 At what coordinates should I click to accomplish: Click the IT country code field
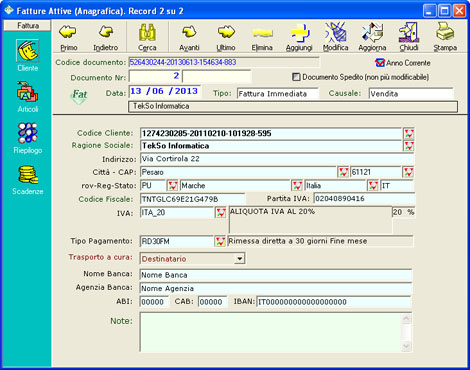click(x=397, y=185)
